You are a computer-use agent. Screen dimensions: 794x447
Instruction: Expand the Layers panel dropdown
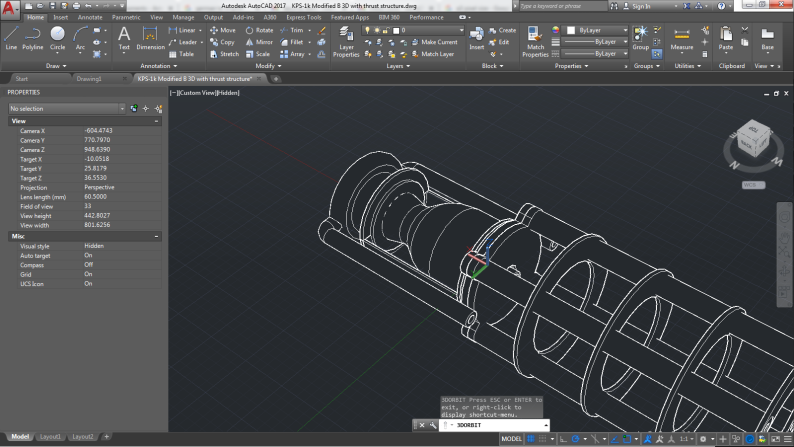point(398,66)
